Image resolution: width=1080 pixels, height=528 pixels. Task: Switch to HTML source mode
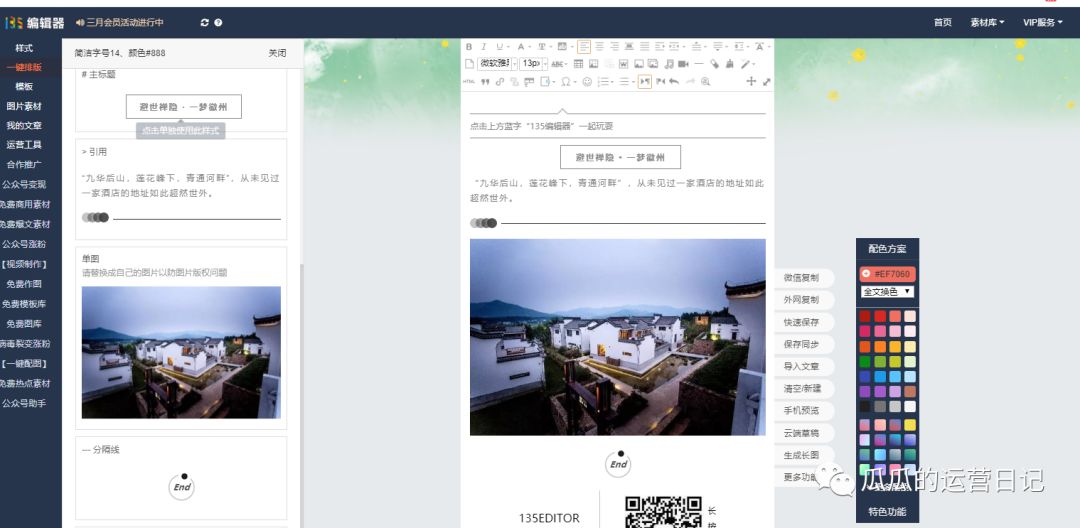[469, 81]
